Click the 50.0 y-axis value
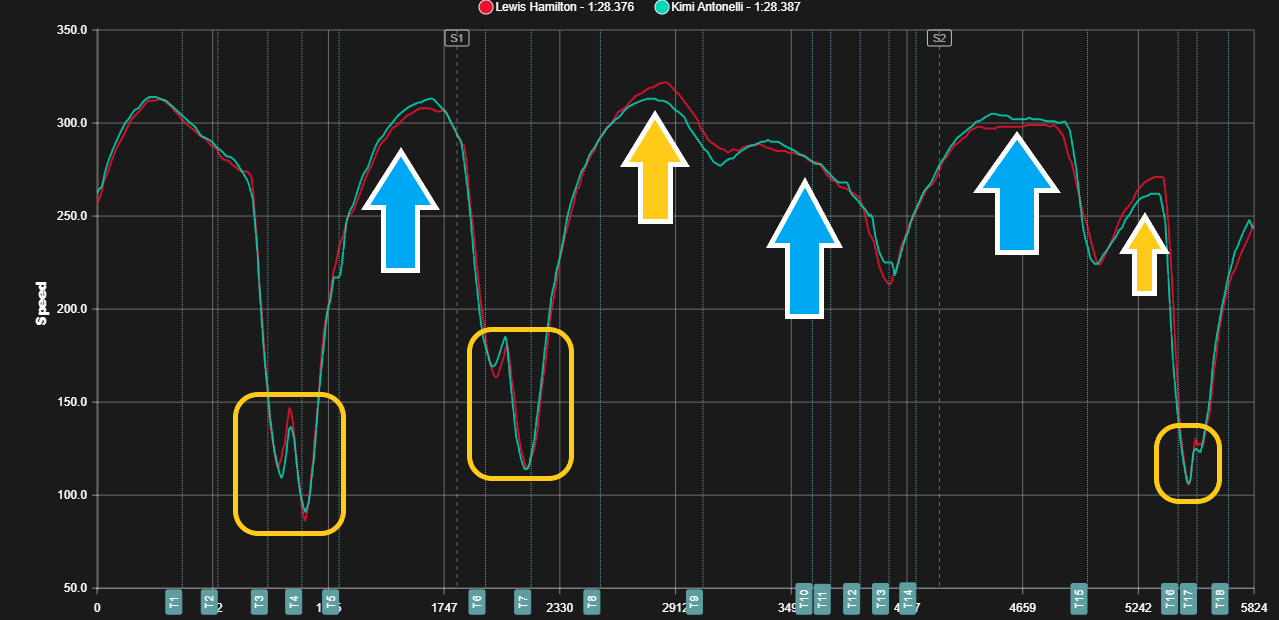Viewport: 1279px width, 620px height. 75,588
